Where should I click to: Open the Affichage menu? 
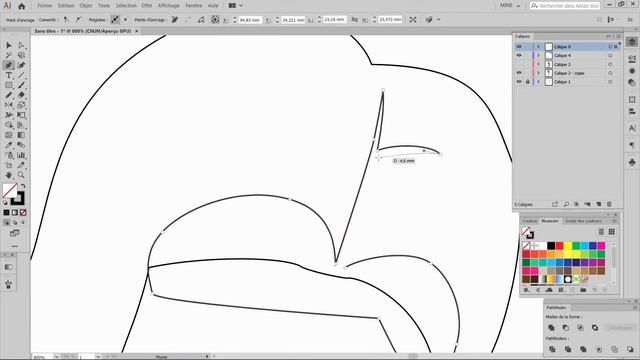click(169, 6)
